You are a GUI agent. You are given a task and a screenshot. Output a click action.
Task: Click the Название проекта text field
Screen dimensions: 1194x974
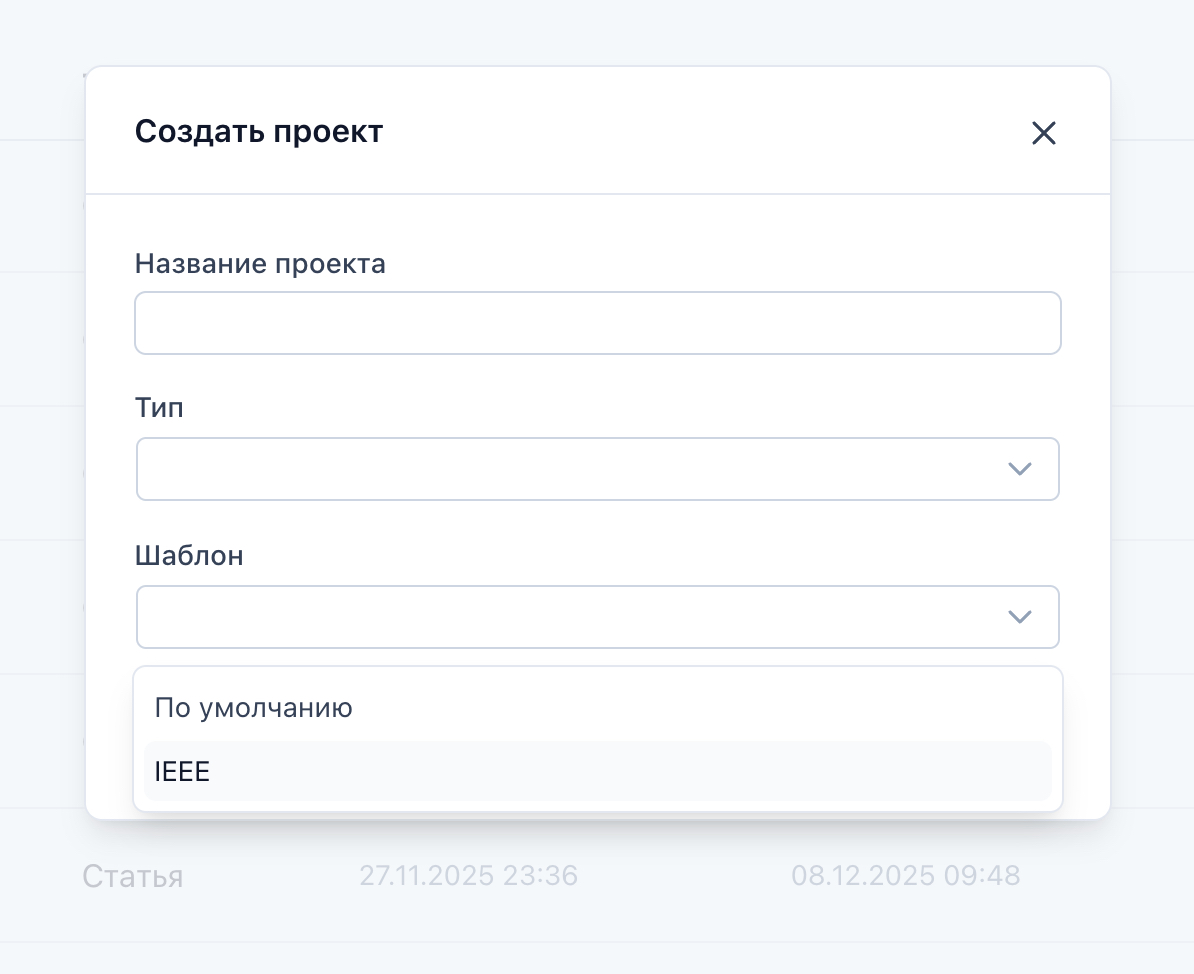(x=597, y=323)
